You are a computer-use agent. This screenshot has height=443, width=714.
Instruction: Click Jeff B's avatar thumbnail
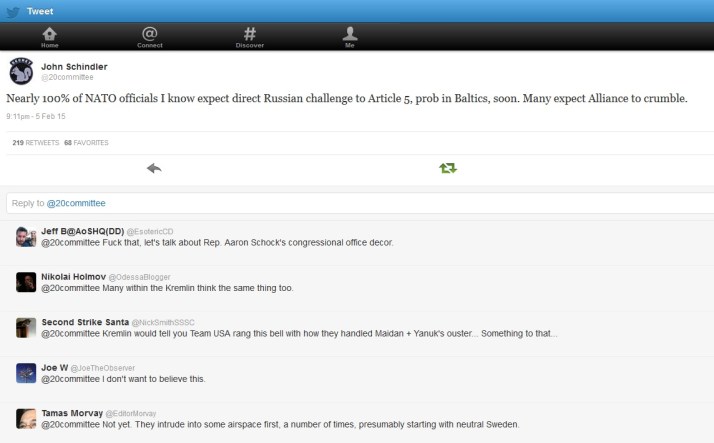pos(26,236)
